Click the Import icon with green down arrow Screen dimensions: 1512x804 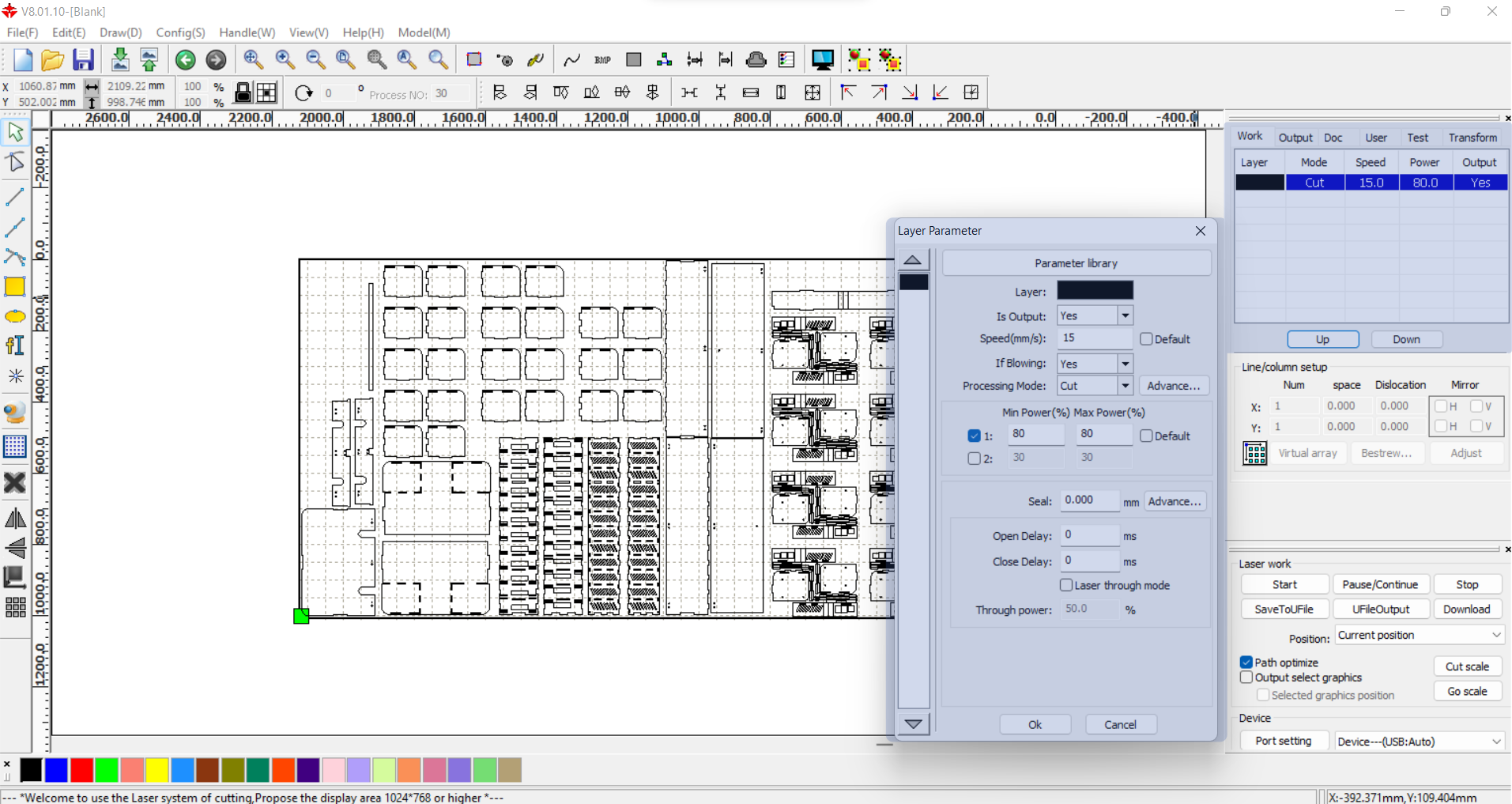120,60
